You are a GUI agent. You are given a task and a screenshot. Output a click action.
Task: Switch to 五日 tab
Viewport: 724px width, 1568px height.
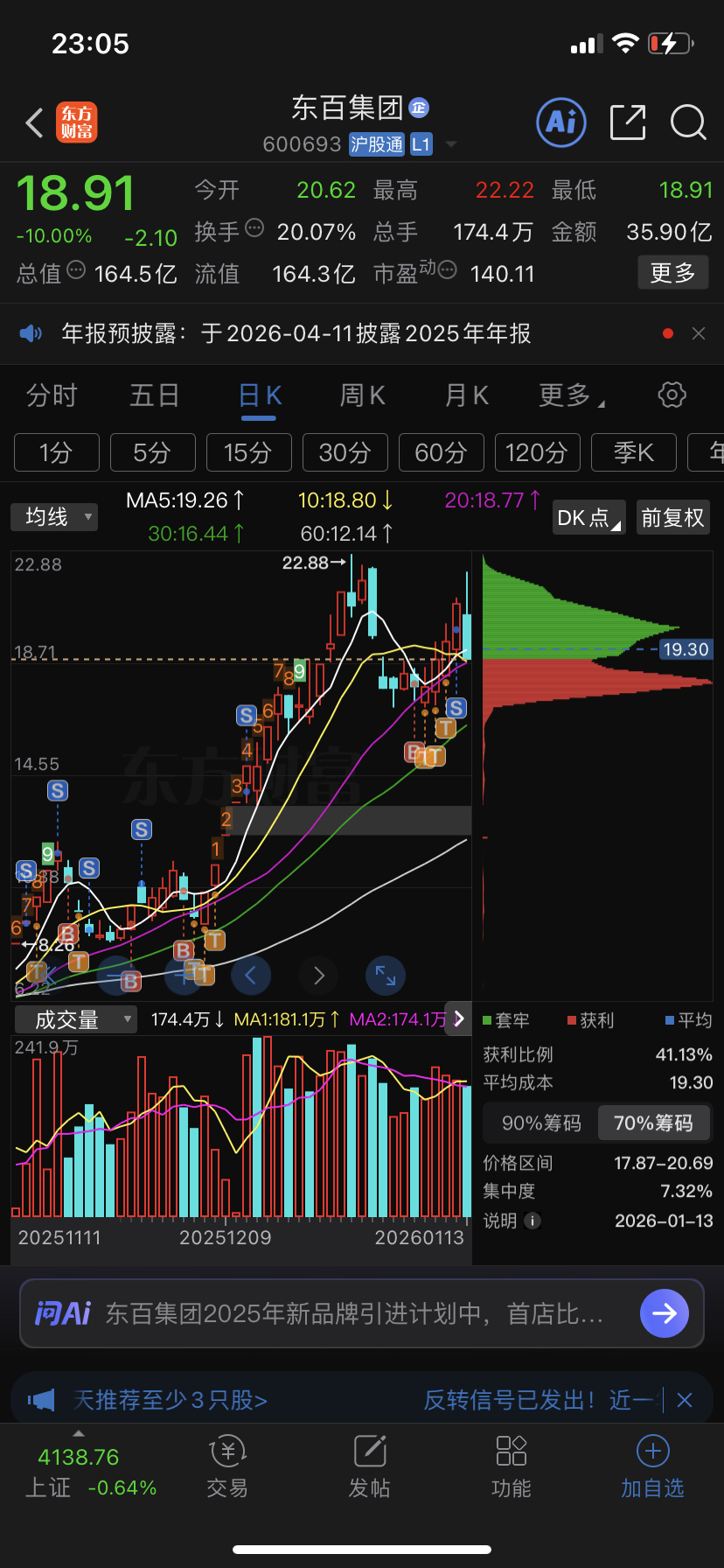tap(154, 395)
